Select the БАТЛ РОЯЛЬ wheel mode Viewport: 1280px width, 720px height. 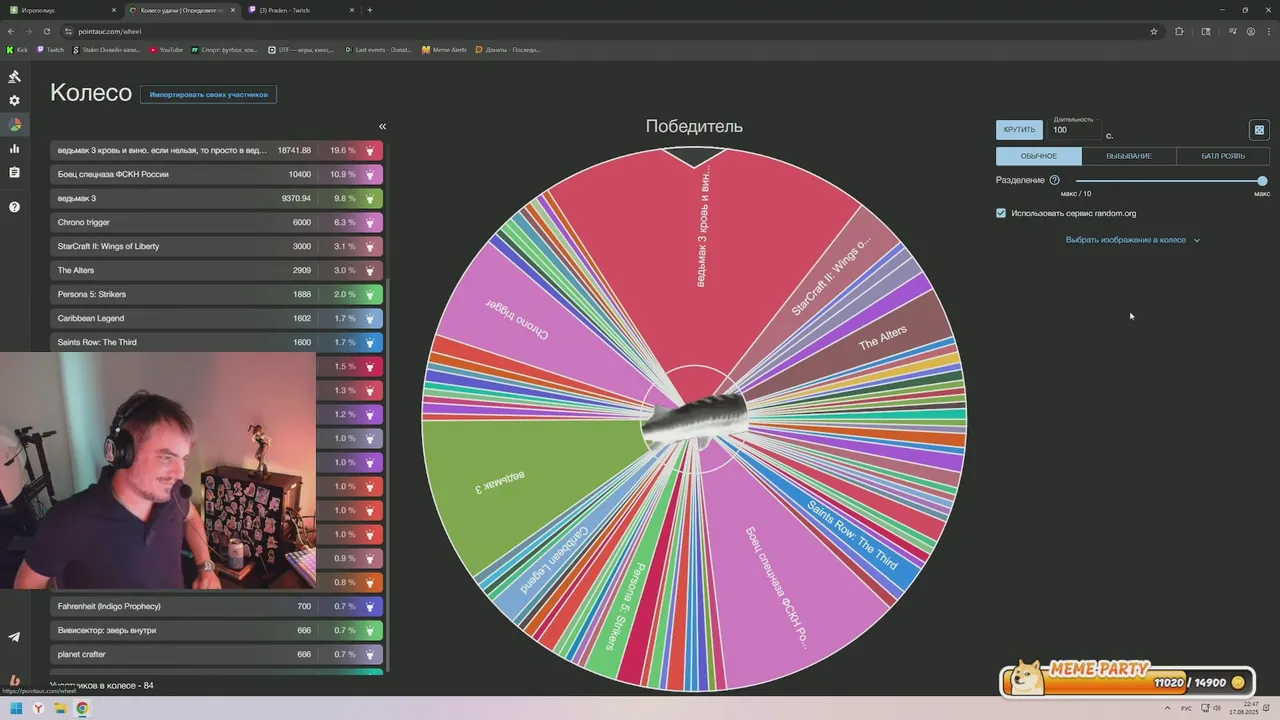pyautogui.click(x=1223, y=156)
